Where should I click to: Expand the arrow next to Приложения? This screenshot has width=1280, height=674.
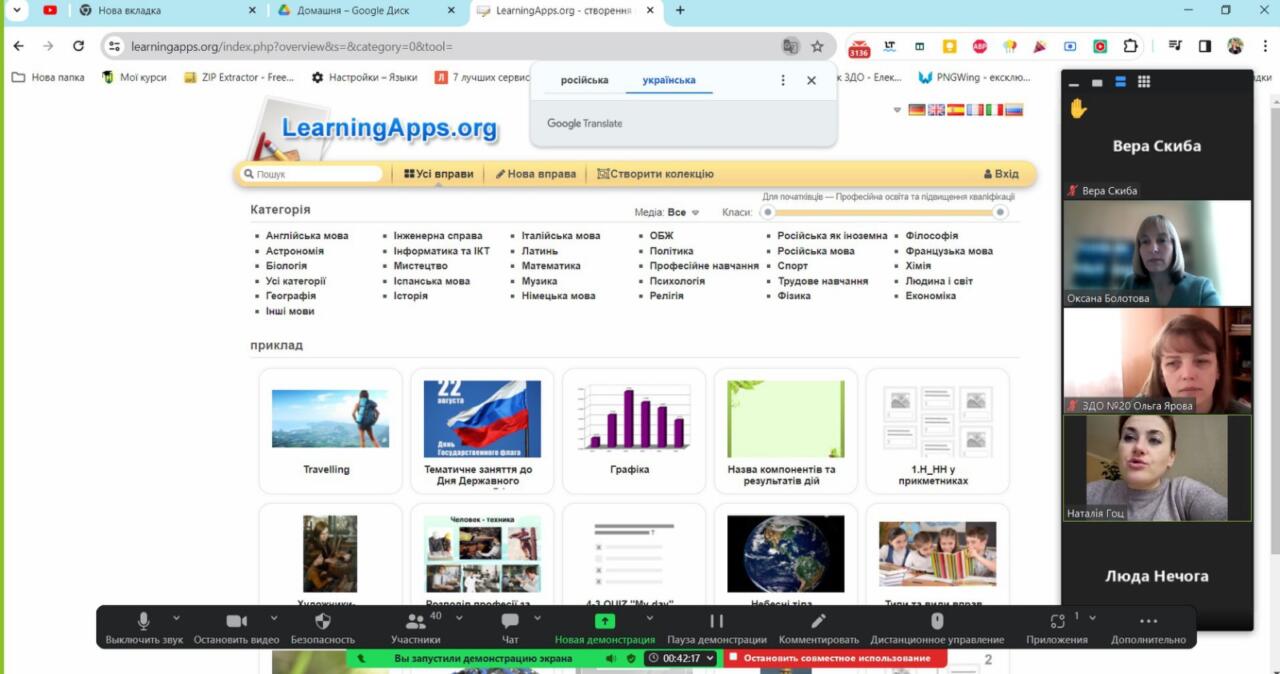1093,618
